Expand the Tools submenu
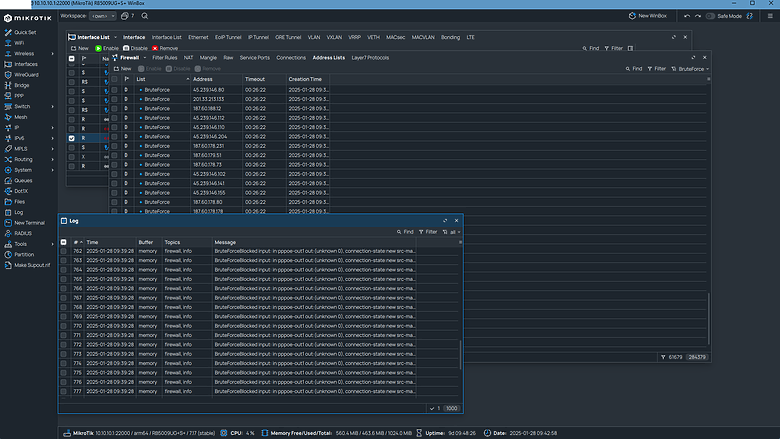Viewport: 780px width, 439px height. [x=52, y=244]
